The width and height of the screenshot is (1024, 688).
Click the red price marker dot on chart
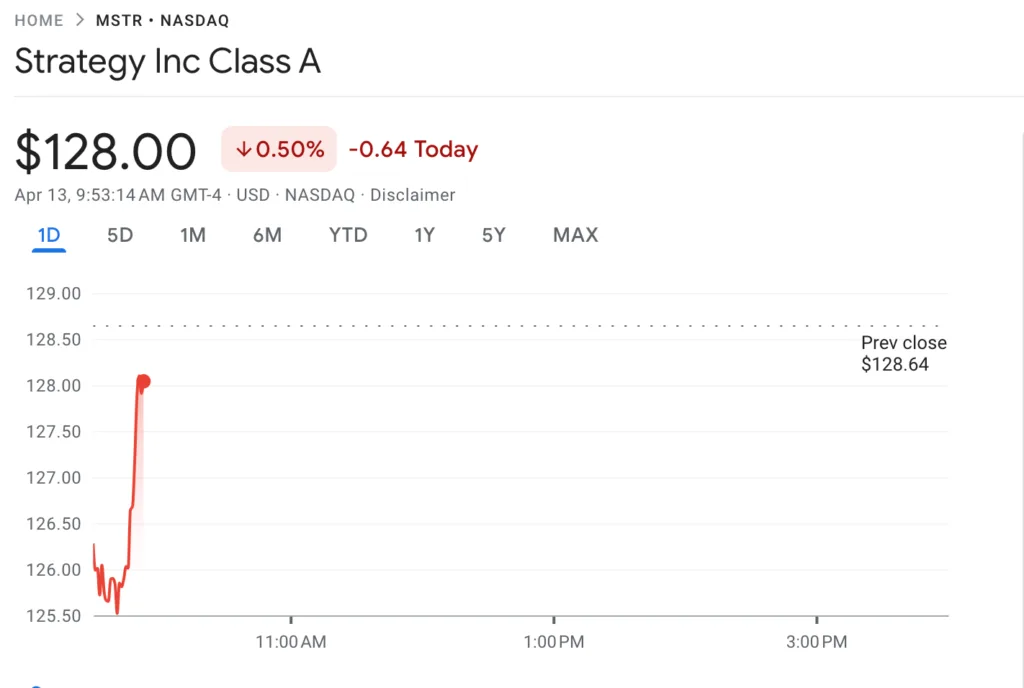click(142, 381)
